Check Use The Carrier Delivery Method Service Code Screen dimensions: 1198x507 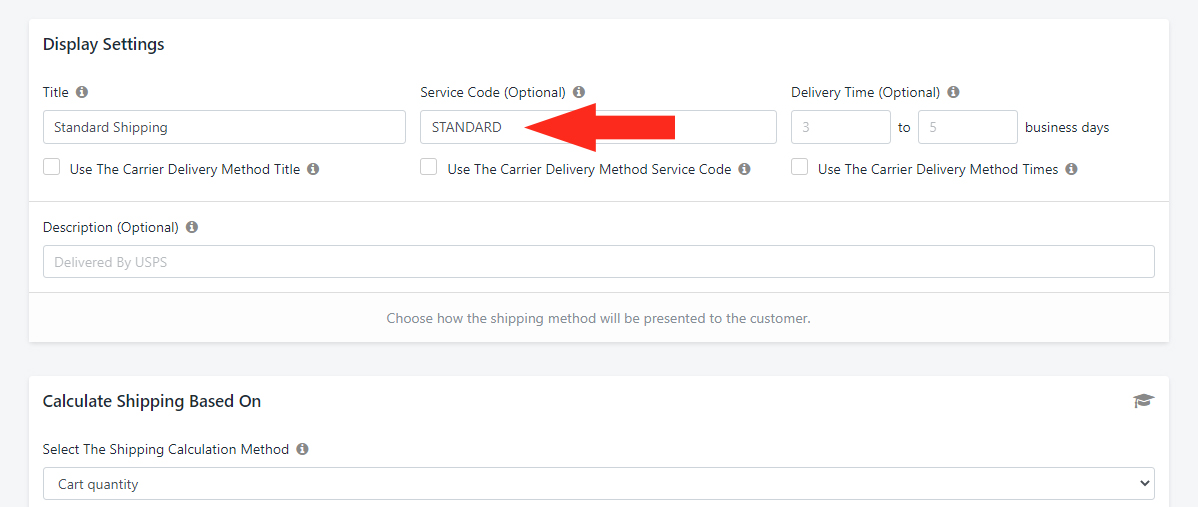(429, 167)
